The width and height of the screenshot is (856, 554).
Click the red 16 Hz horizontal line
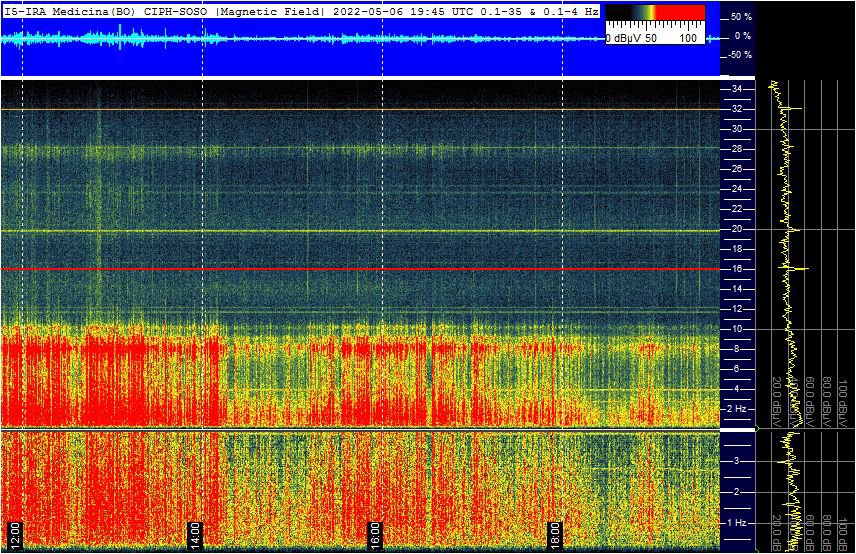point(360,269)
